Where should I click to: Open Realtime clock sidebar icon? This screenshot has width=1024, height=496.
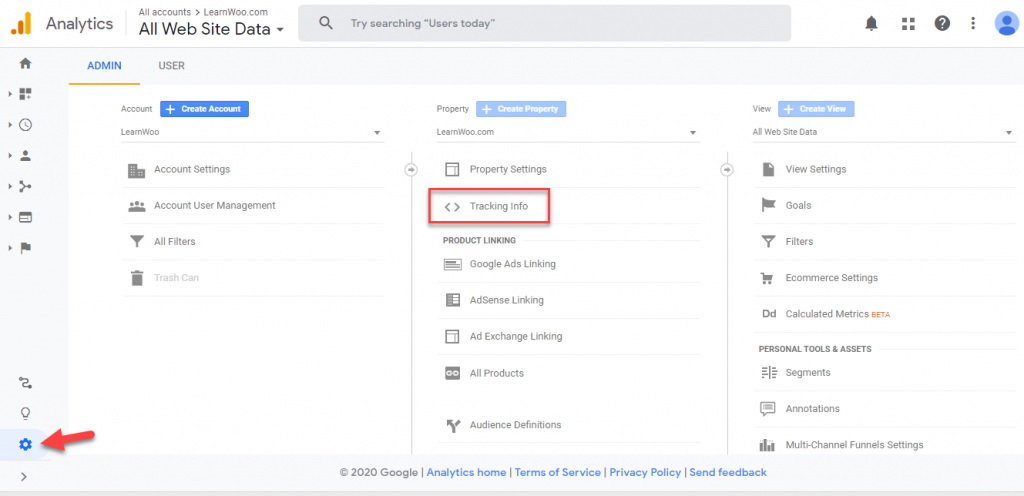point(25,125)
